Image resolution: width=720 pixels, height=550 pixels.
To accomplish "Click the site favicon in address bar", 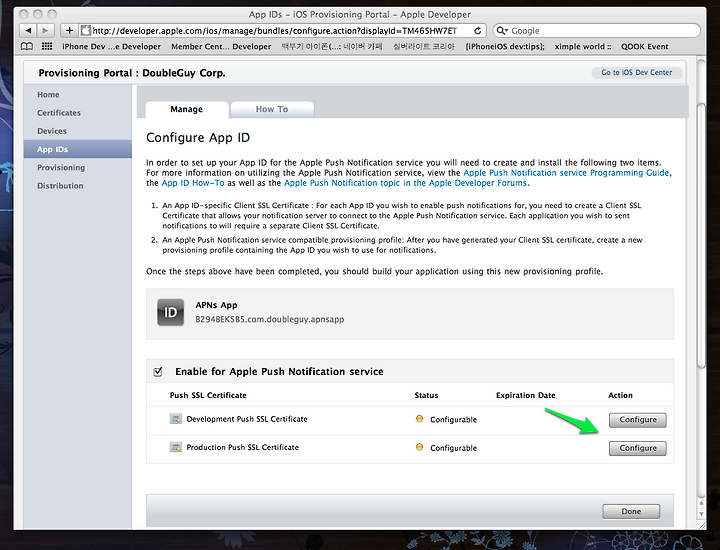I will coord(85,31).
